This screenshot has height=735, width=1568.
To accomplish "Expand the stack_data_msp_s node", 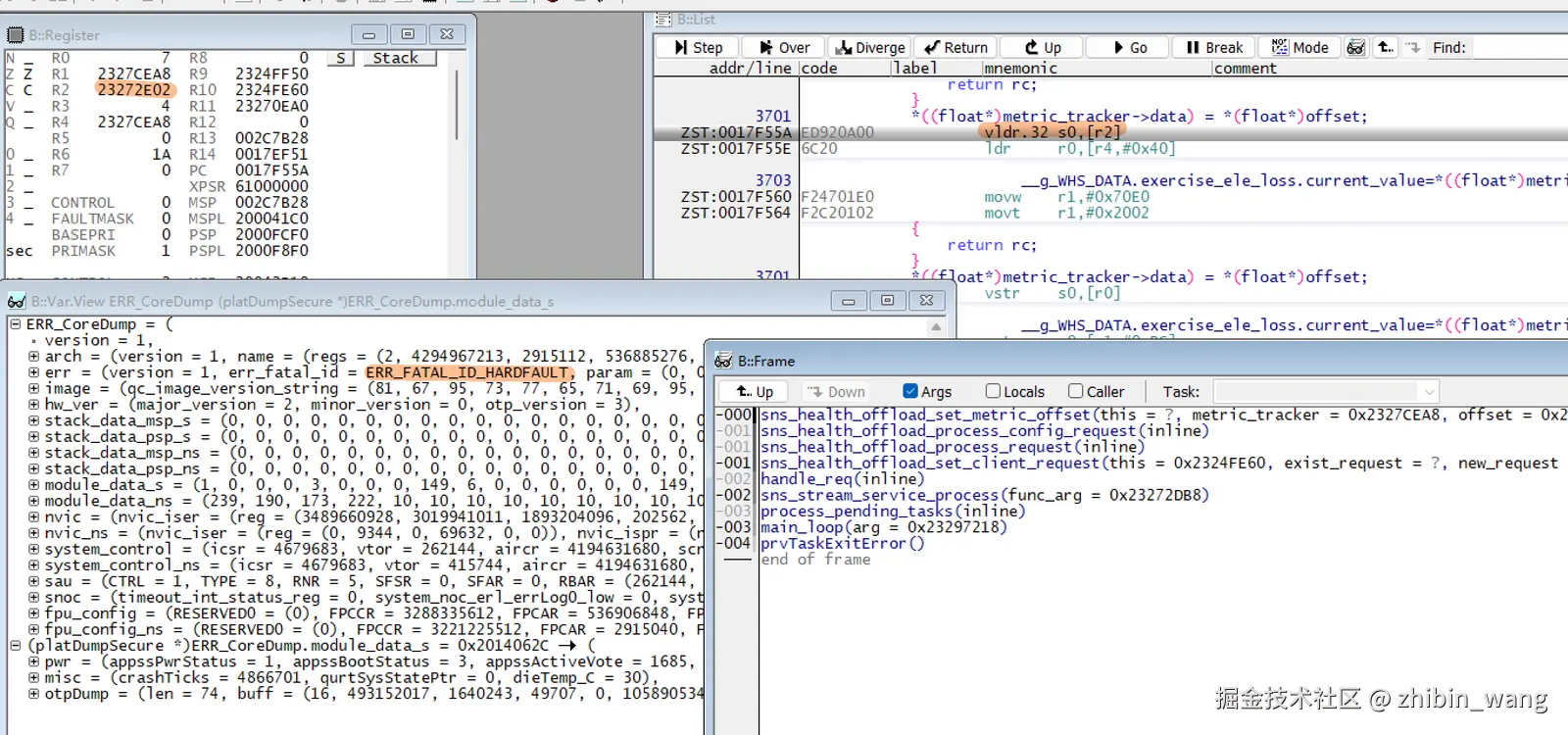I will [x=33, y=419].
